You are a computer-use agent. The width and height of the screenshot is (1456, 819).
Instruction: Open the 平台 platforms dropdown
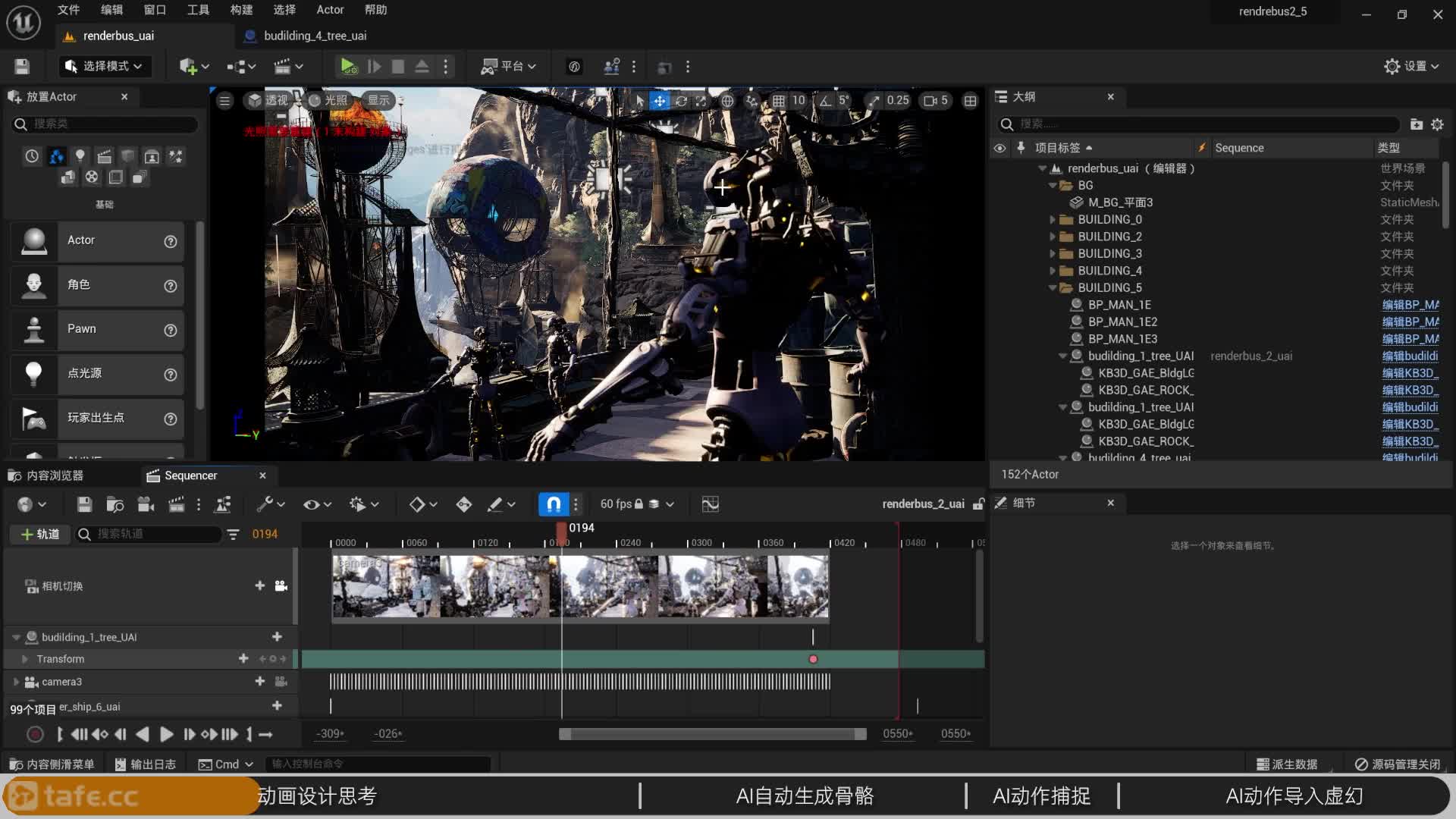pos(509,67)
